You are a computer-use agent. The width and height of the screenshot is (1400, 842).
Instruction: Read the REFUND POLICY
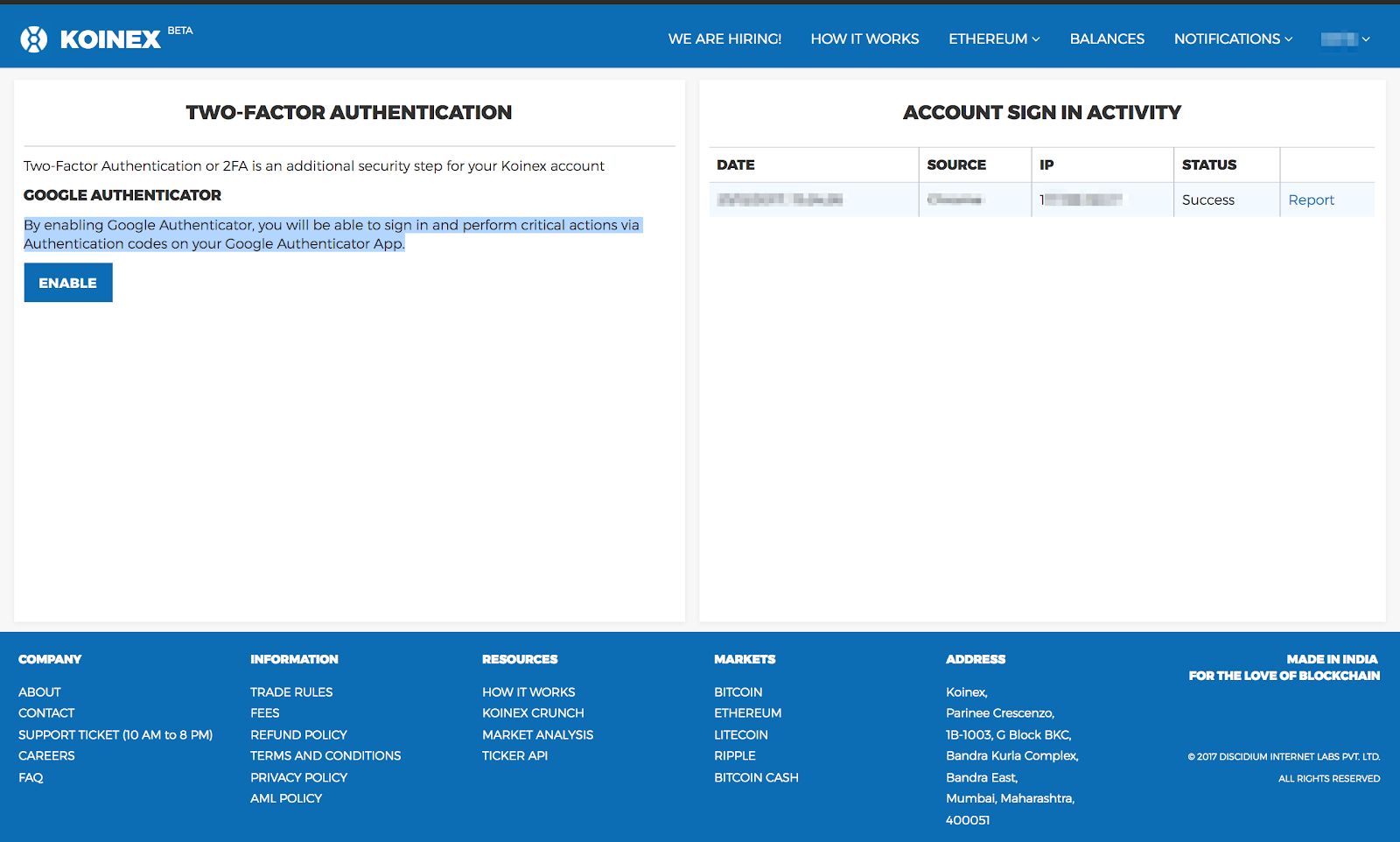(298, 735)
